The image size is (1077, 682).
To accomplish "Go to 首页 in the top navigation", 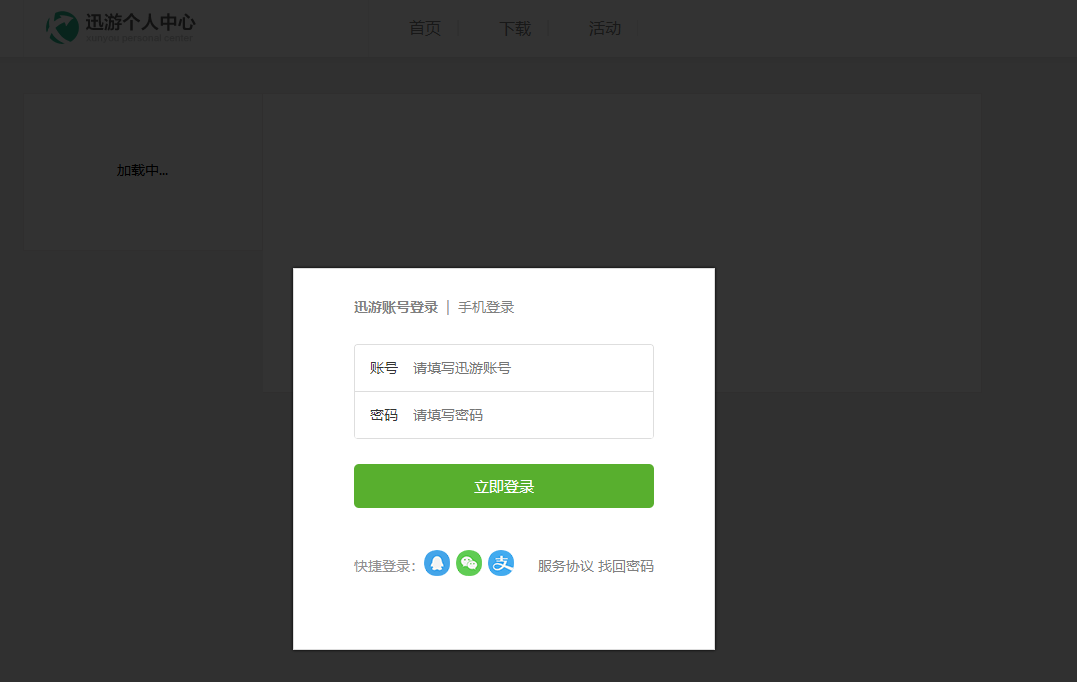I will tap(425, 28).
